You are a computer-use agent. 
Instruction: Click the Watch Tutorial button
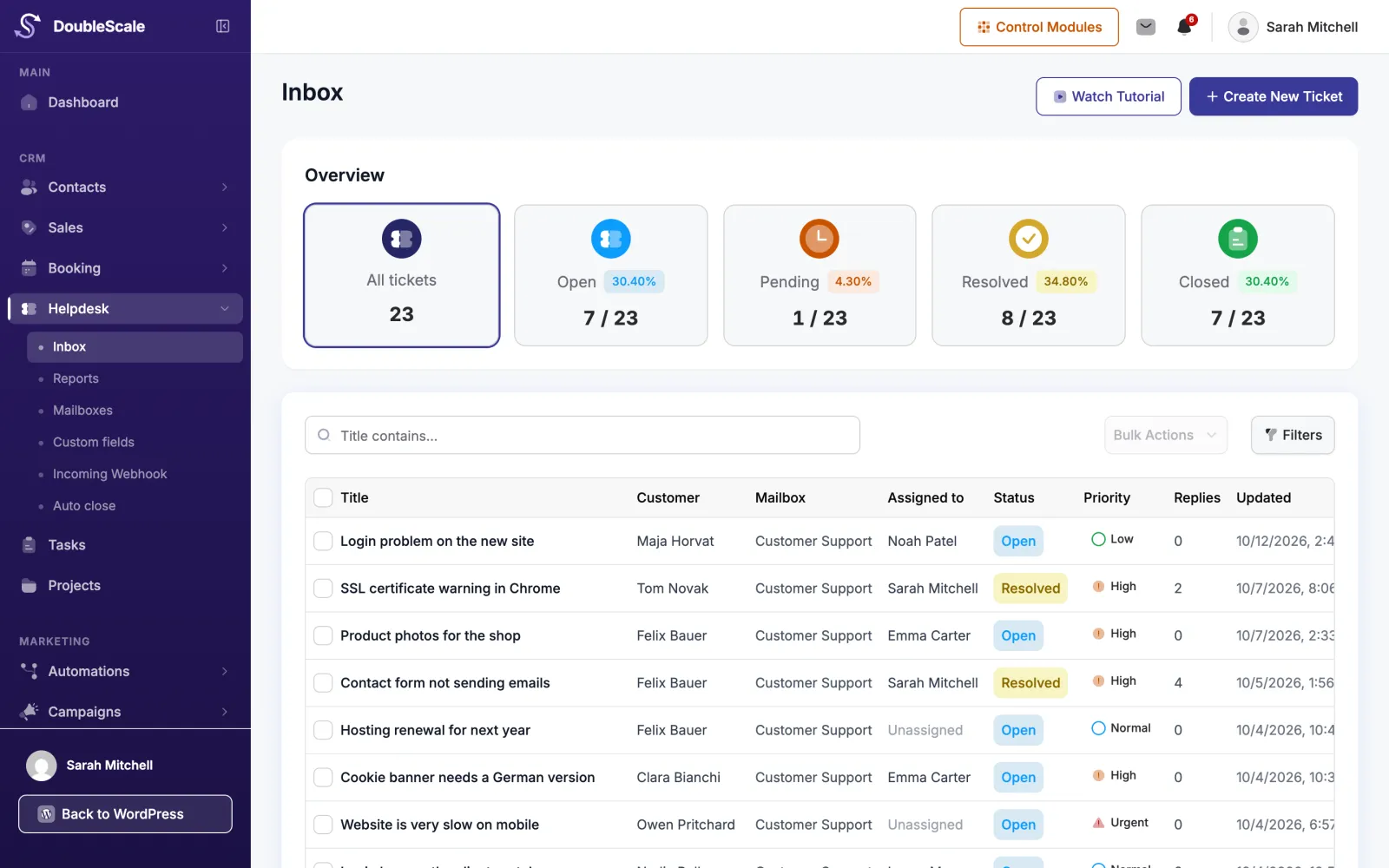pos(1108,96)
